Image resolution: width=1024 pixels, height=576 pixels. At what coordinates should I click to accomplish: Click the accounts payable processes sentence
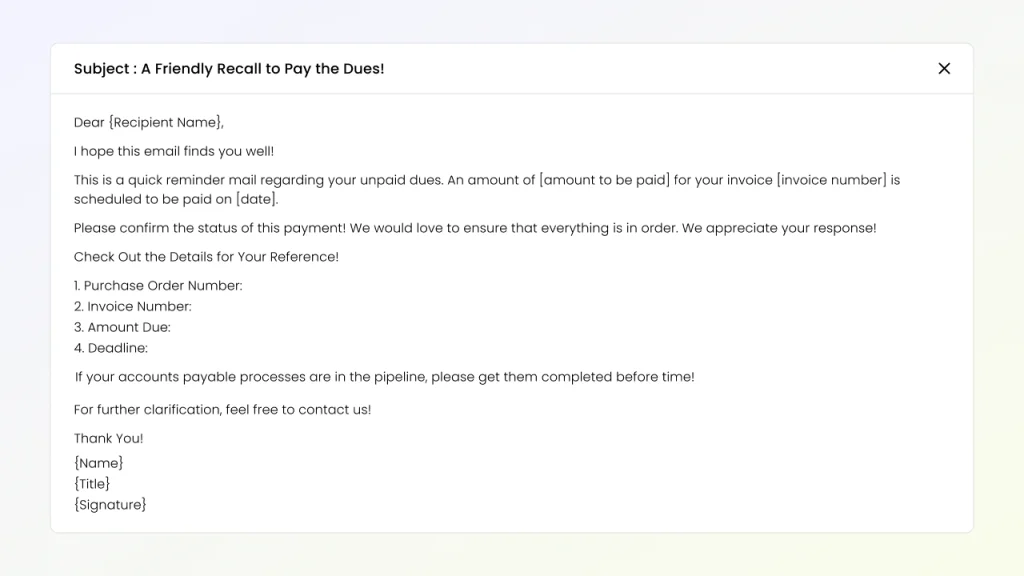tap(384, 378)
